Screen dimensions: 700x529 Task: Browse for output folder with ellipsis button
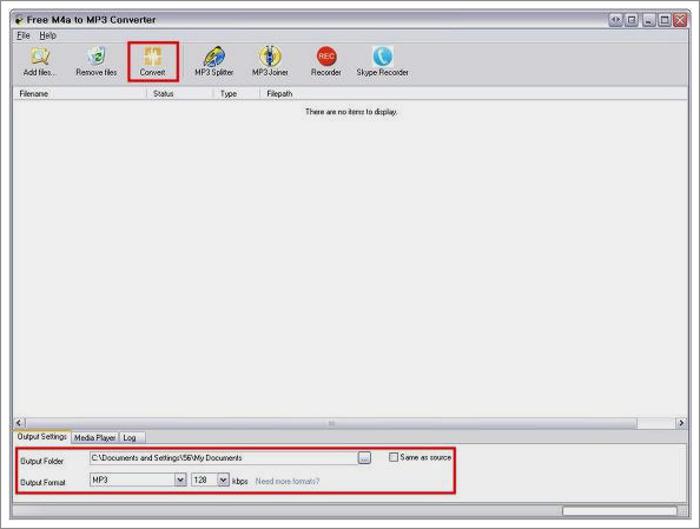point(364,458)
